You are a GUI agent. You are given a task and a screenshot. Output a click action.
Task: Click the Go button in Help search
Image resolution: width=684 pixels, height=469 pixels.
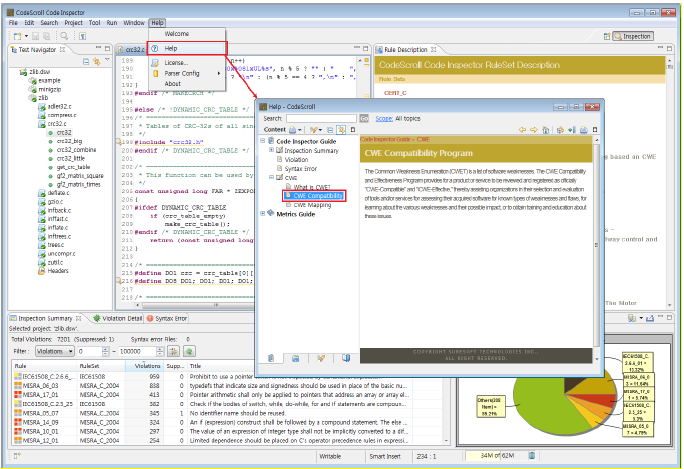[364, 118]
